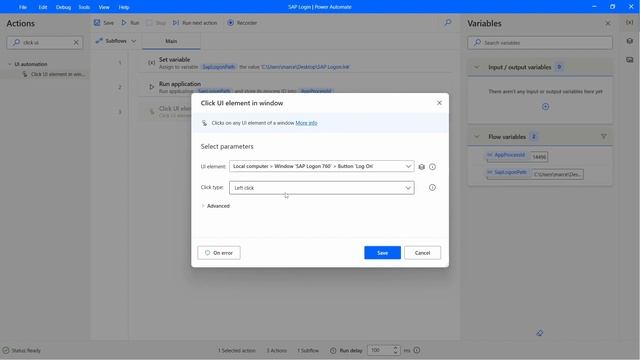Filter flow variables
640x360 pixels.
pyautogui.click(x=604, y=137)
